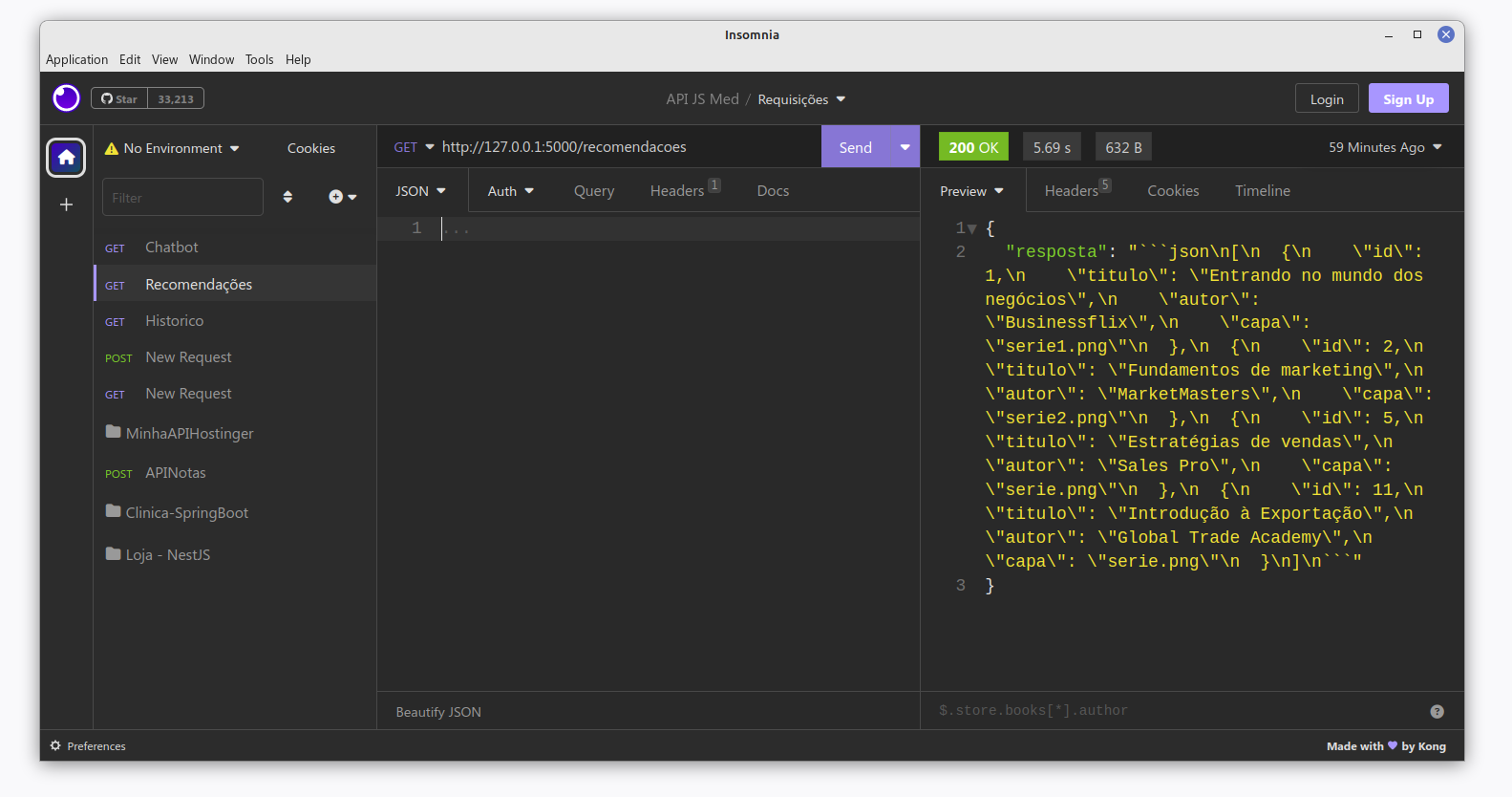Switch to response Cookies tab
1512x797 pixels.
click(x=1173, y=191)
